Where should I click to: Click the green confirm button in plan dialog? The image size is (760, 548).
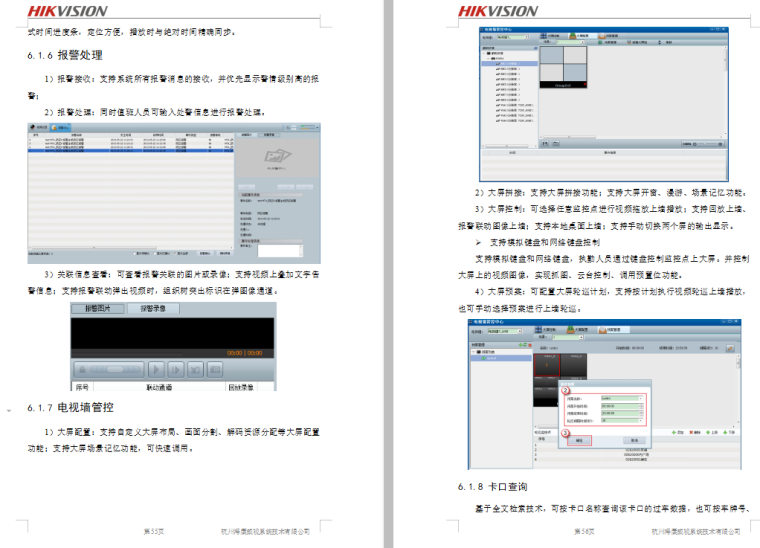coord(581,439)
